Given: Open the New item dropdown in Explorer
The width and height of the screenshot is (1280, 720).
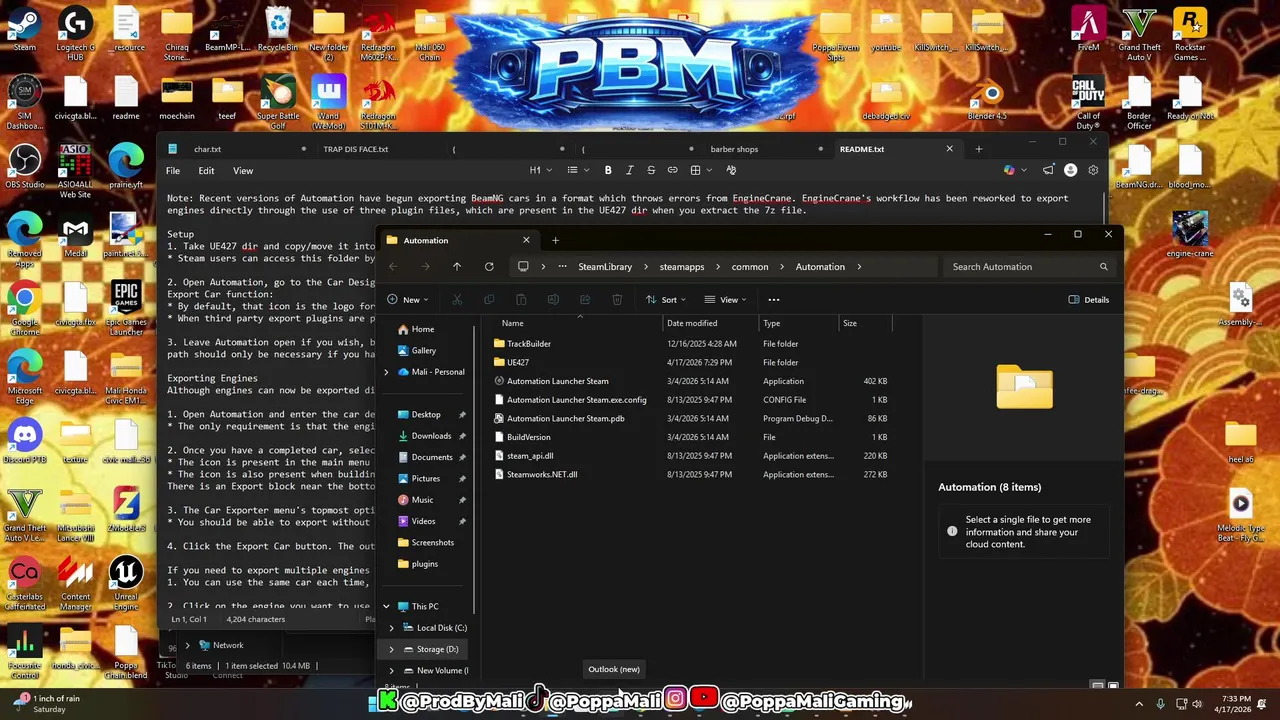Looking at the screenshot, I should tap(408, 299).
